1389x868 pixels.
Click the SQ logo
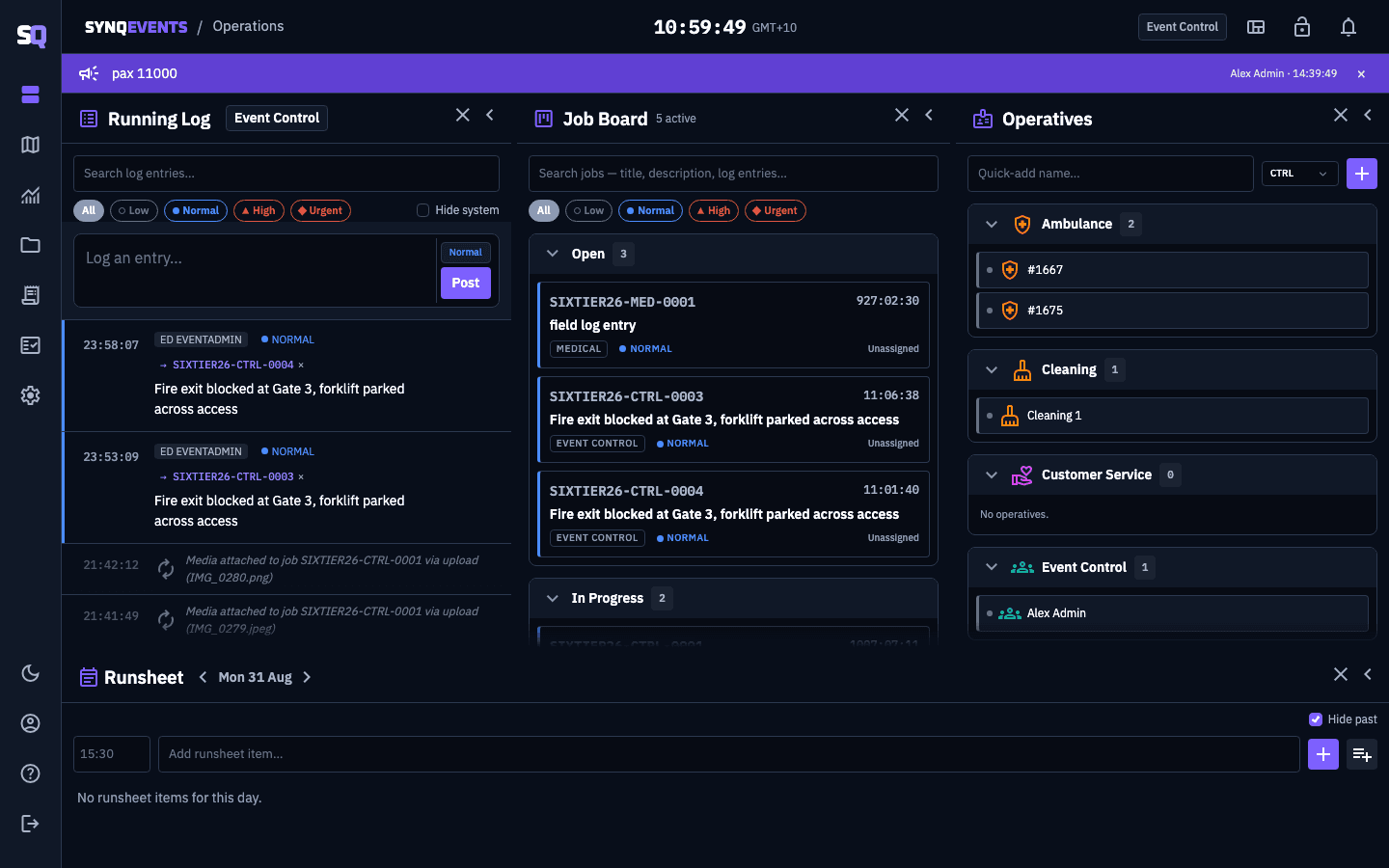coord(31,36)
